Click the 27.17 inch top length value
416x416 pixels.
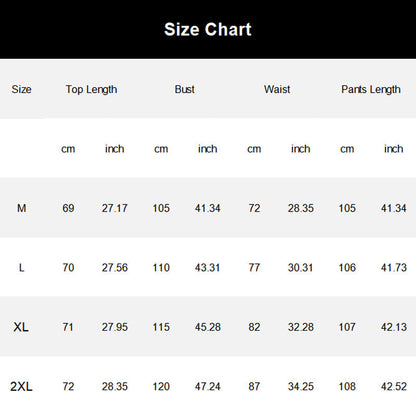tap(115, 208)
